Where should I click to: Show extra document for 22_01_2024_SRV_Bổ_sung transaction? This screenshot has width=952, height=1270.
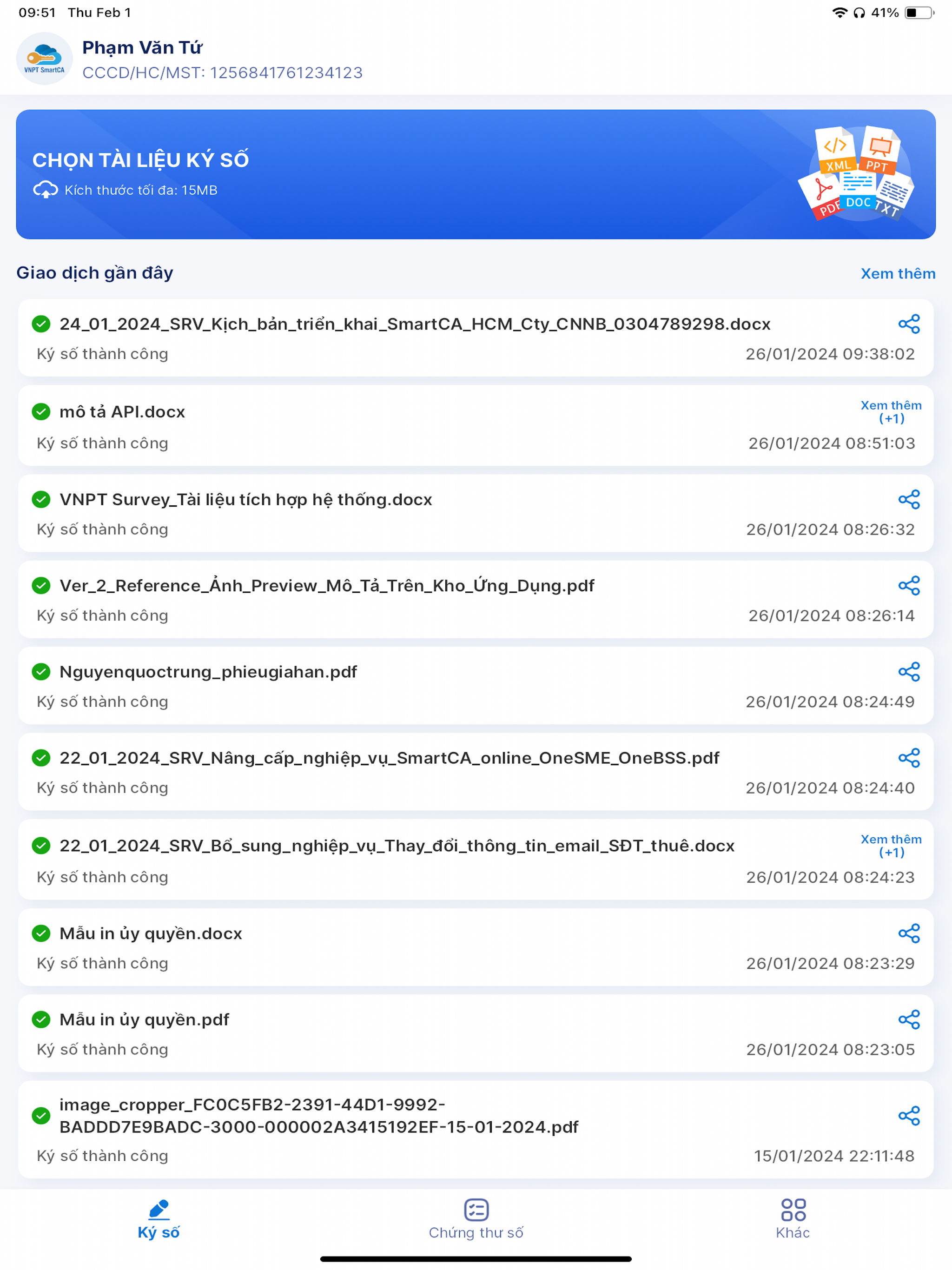coord(891,846)
